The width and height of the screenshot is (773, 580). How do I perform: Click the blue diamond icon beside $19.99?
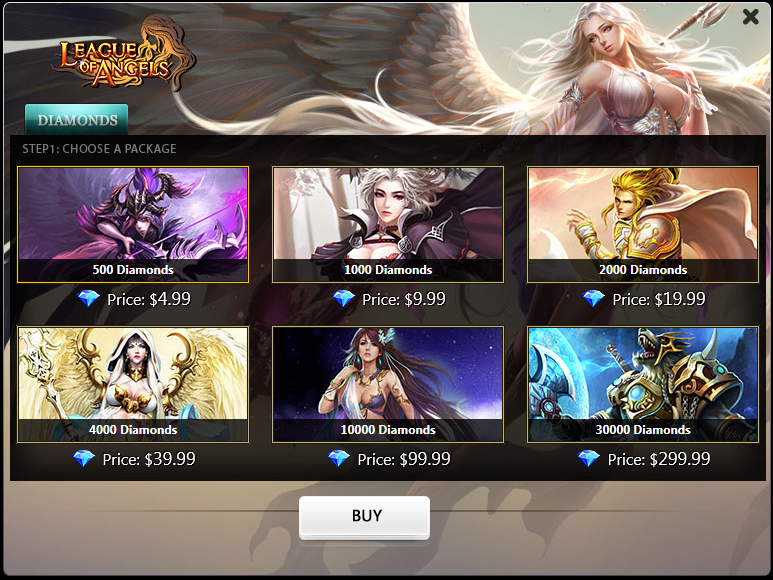[594, 299]
